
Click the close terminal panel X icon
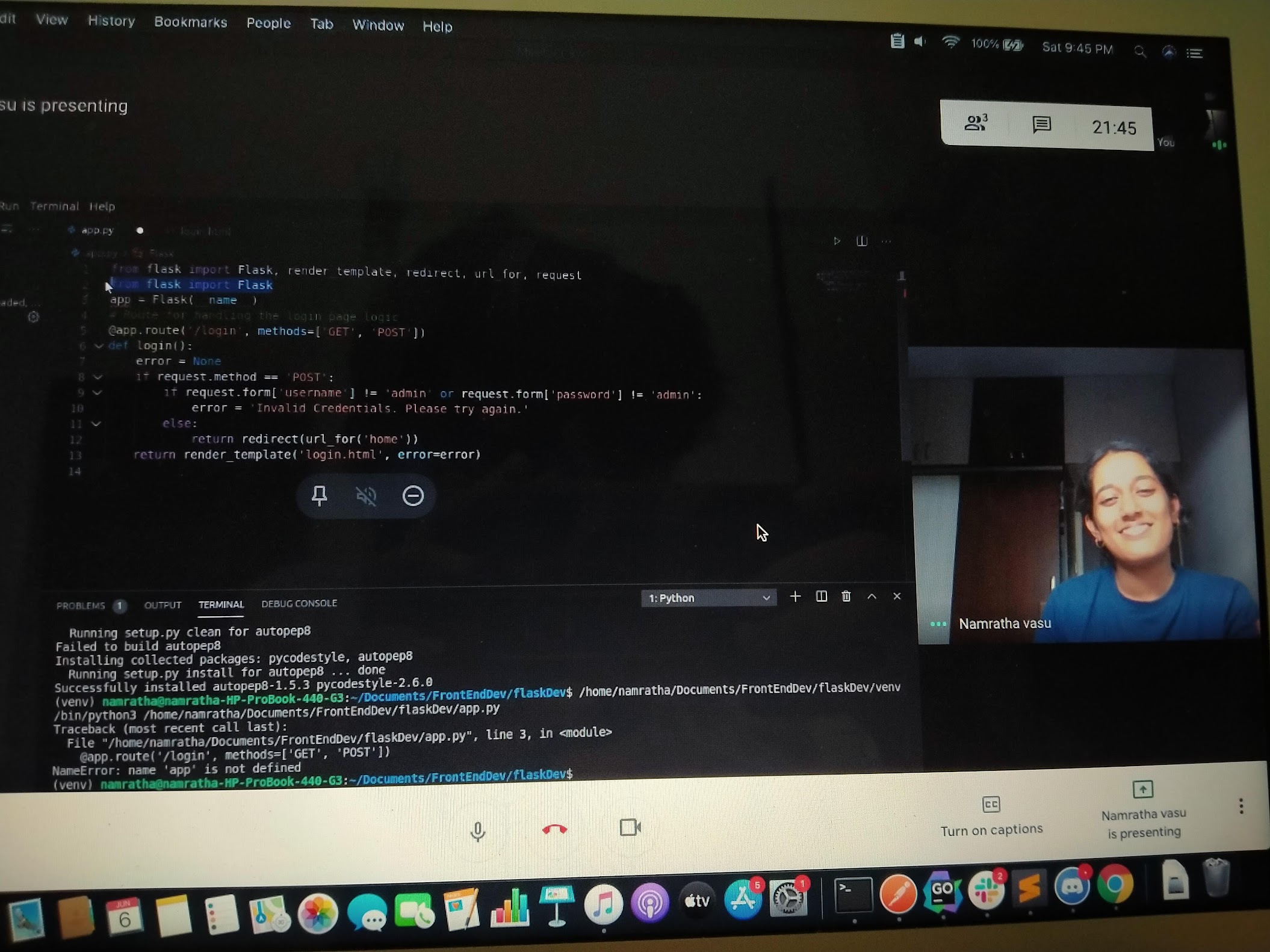coord(897,596)
